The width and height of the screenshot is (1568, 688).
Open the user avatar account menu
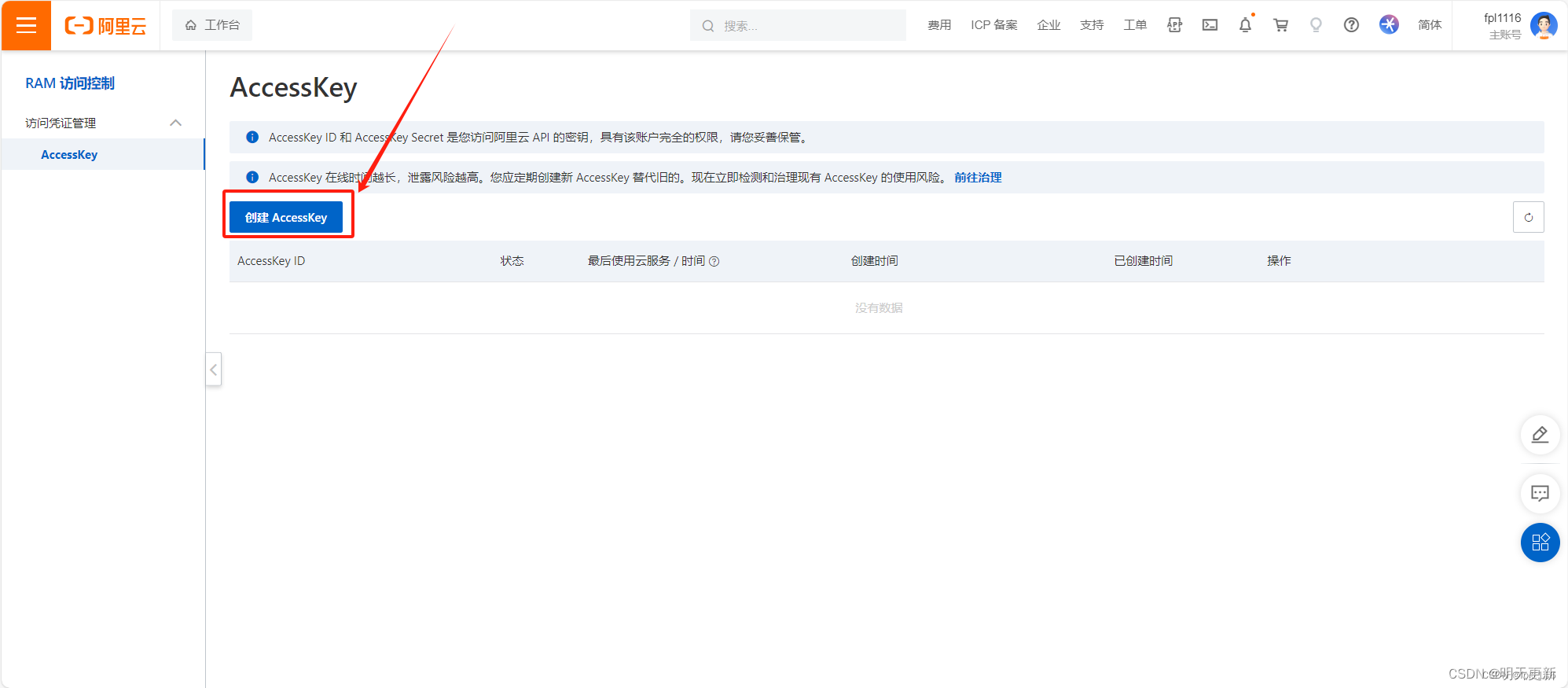(1544, 26)
